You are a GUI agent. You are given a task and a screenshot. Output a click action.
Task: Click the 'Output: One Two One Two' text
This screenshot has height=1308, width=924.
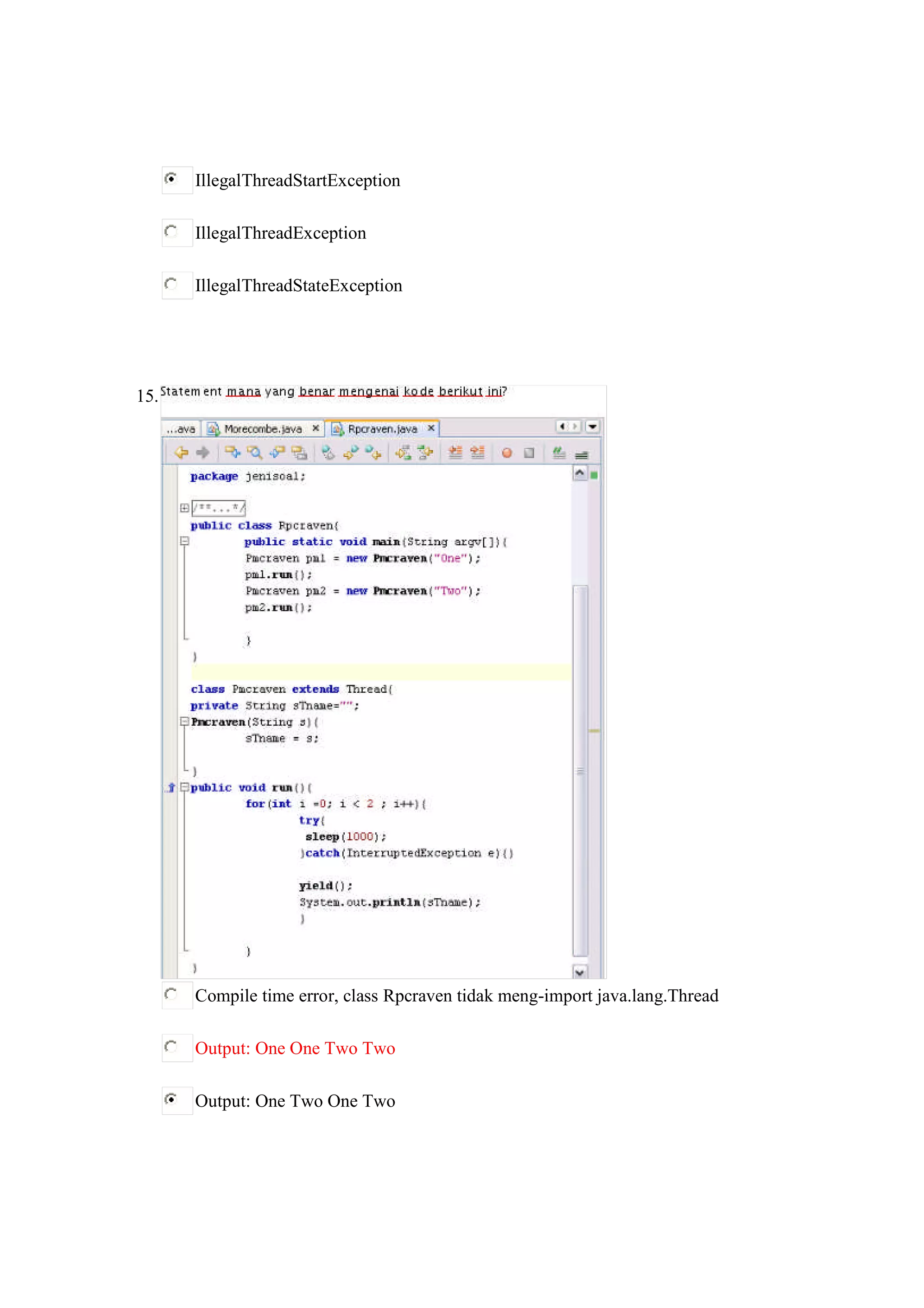pos(295,1101)
